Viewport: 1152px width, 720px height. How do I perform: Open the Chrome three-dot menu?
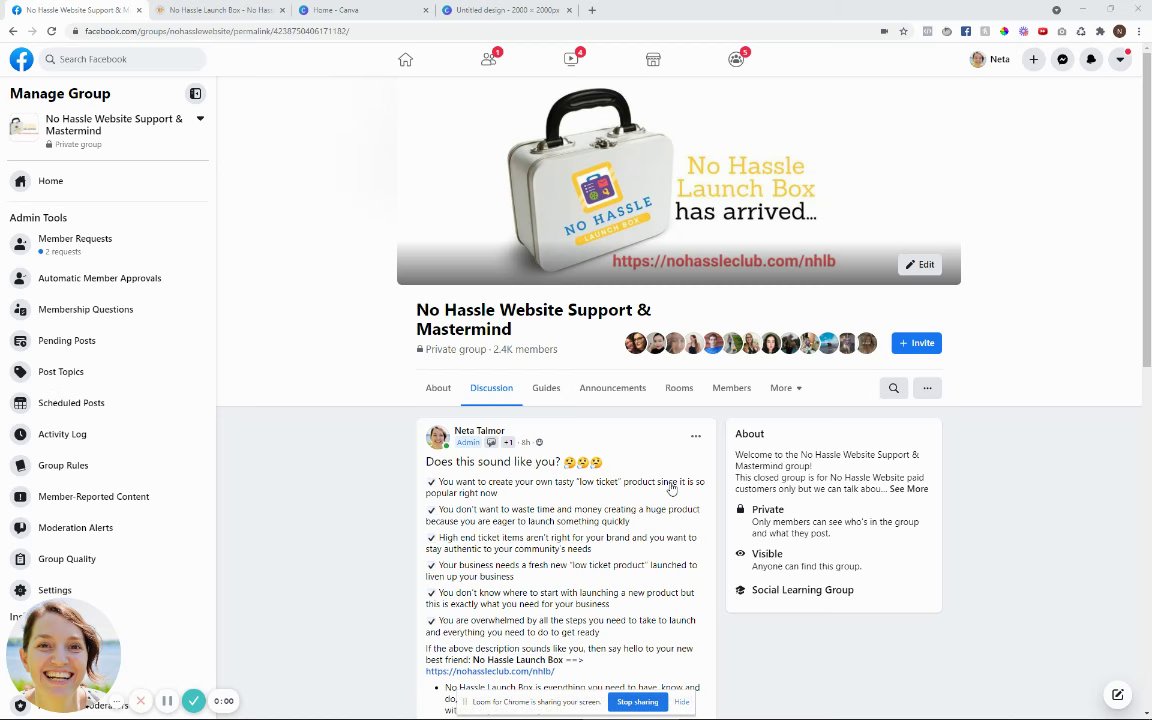(1139, 32)
